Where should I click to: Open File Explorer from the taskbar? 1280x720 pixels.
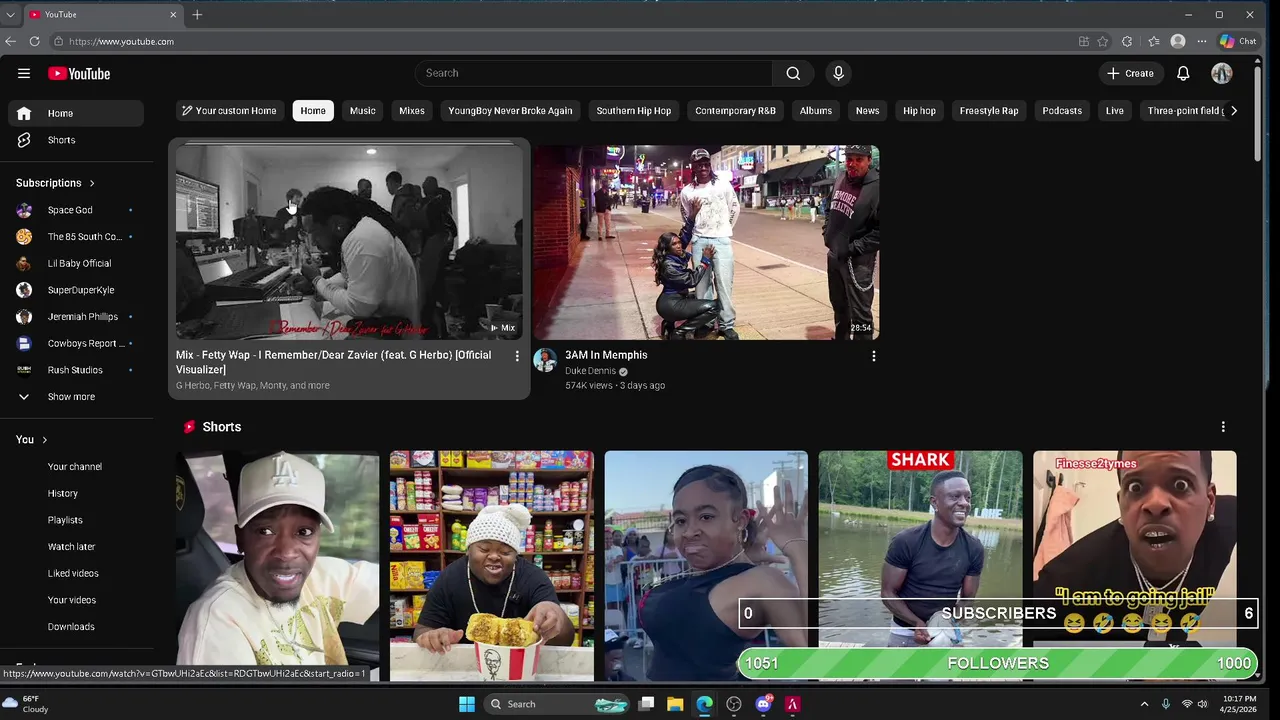675,704
